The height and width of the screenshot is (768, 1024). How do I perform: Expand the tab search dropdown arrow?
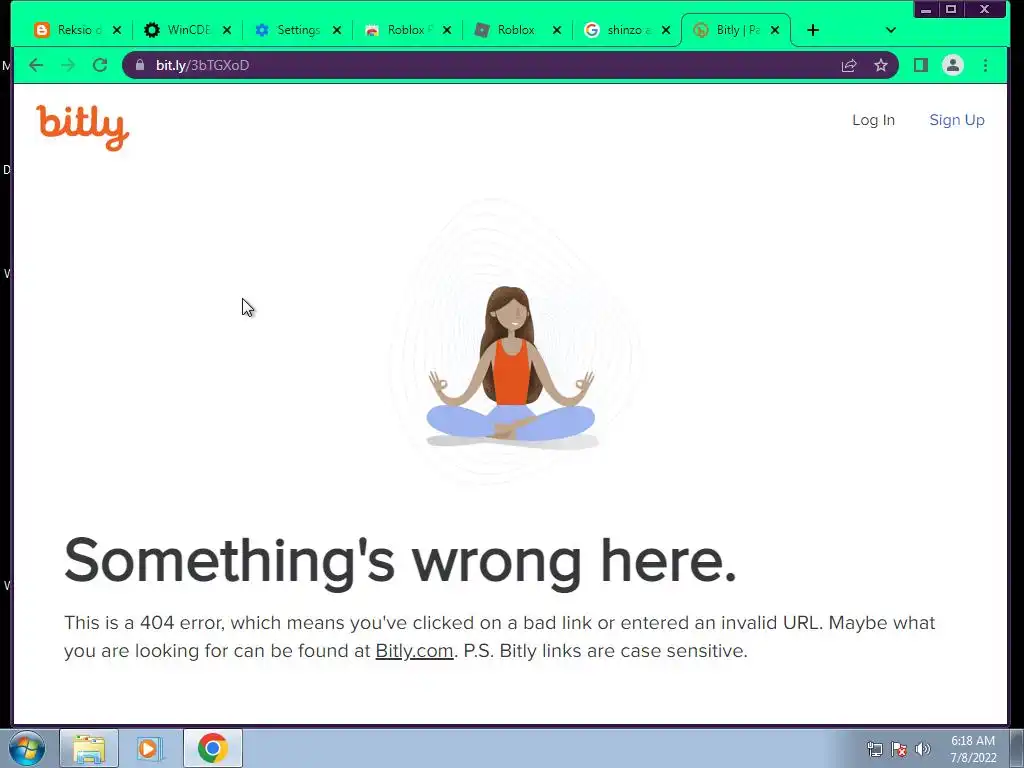tap(891, 30)
